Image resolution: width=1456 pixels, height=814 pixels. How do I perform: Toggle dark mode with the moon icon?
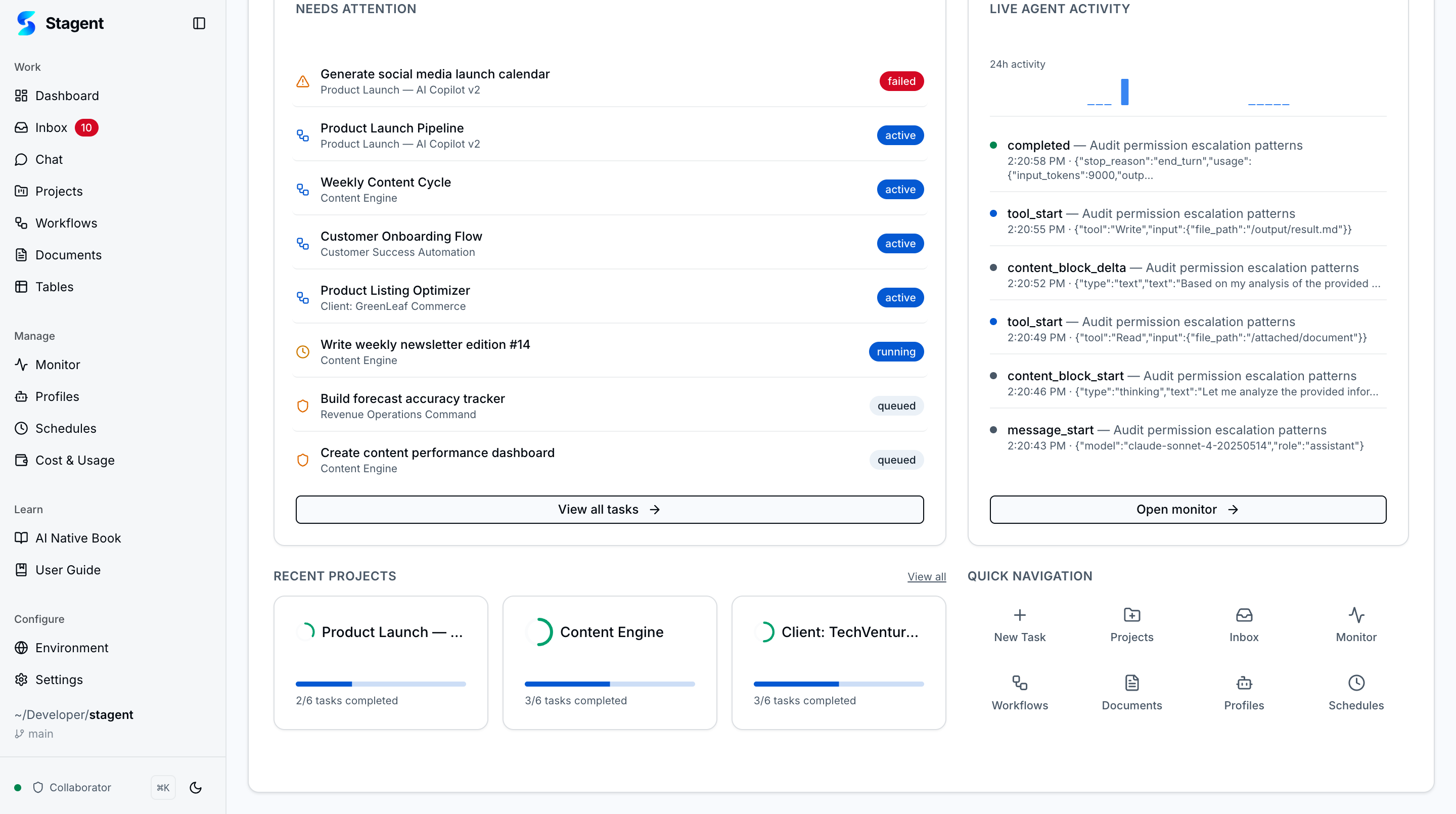coord(196,787)
